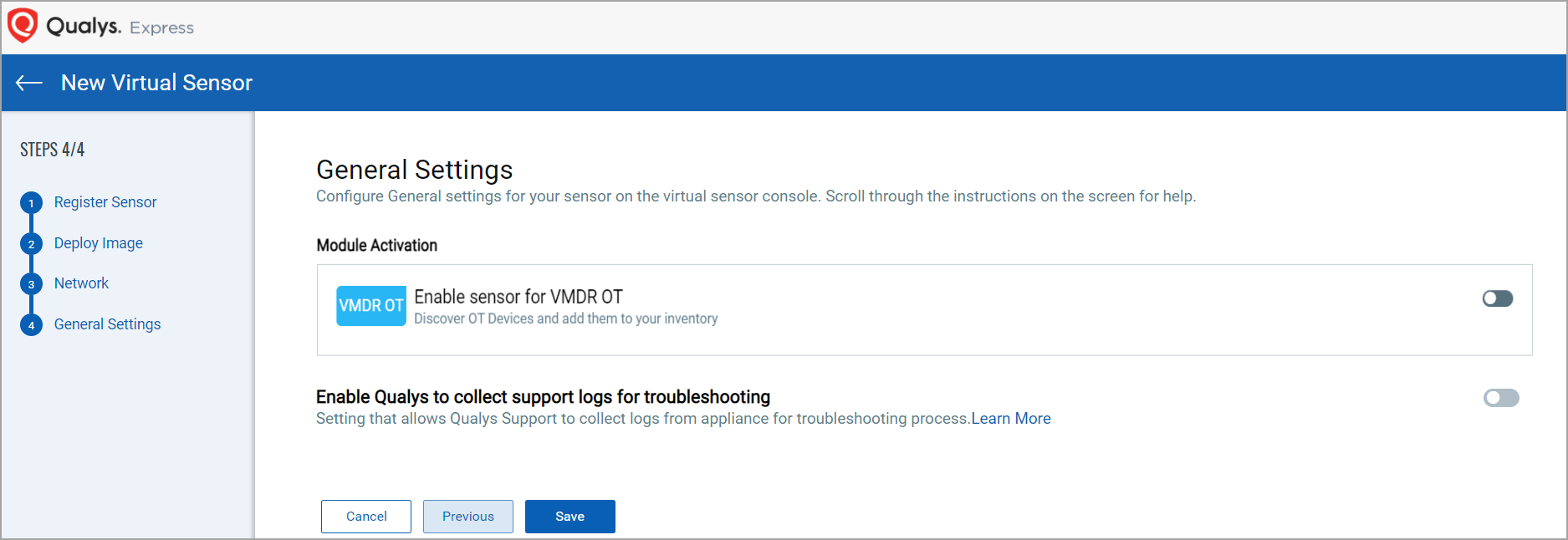Click the Qualys shield logo icon
Screen dimensions: 1568x540
tap(23, 25)
